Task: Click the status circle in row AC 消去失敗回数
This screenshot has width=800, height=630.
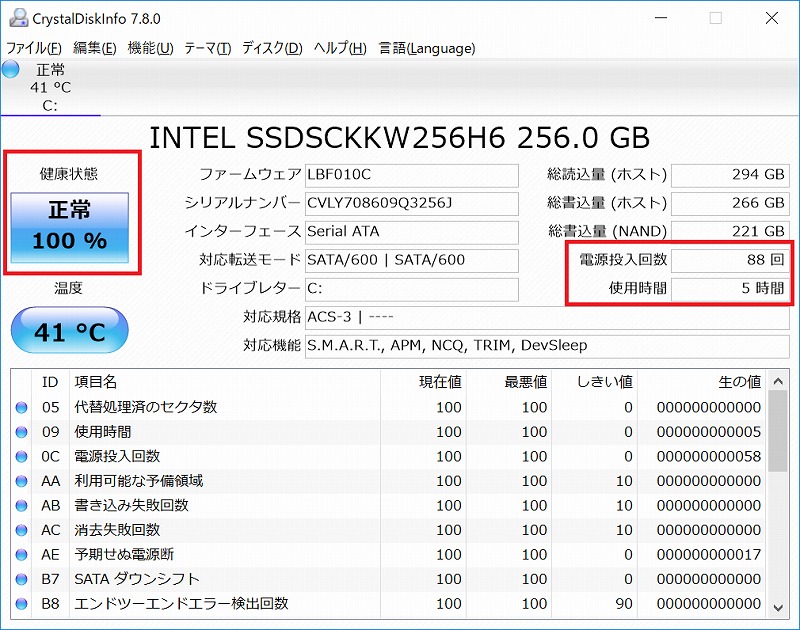Action: [21, 530]
